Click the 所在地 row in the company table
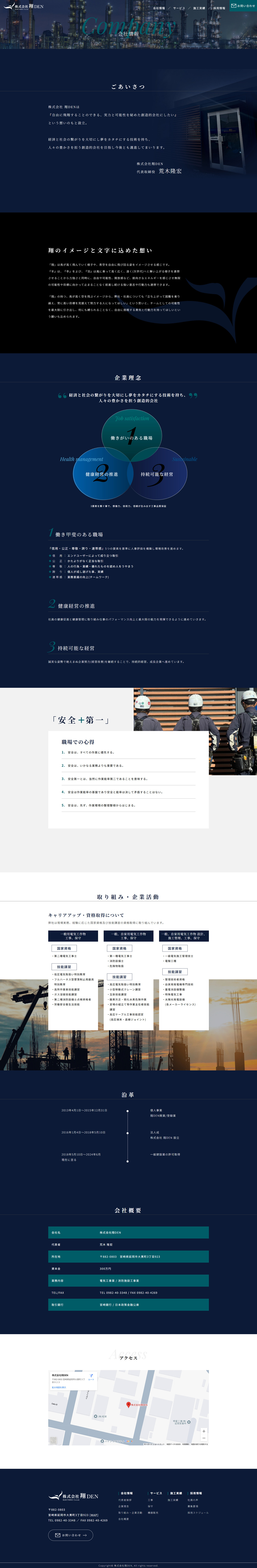The width and height of the screenshot is (257, 1568). click(128, 1256)
